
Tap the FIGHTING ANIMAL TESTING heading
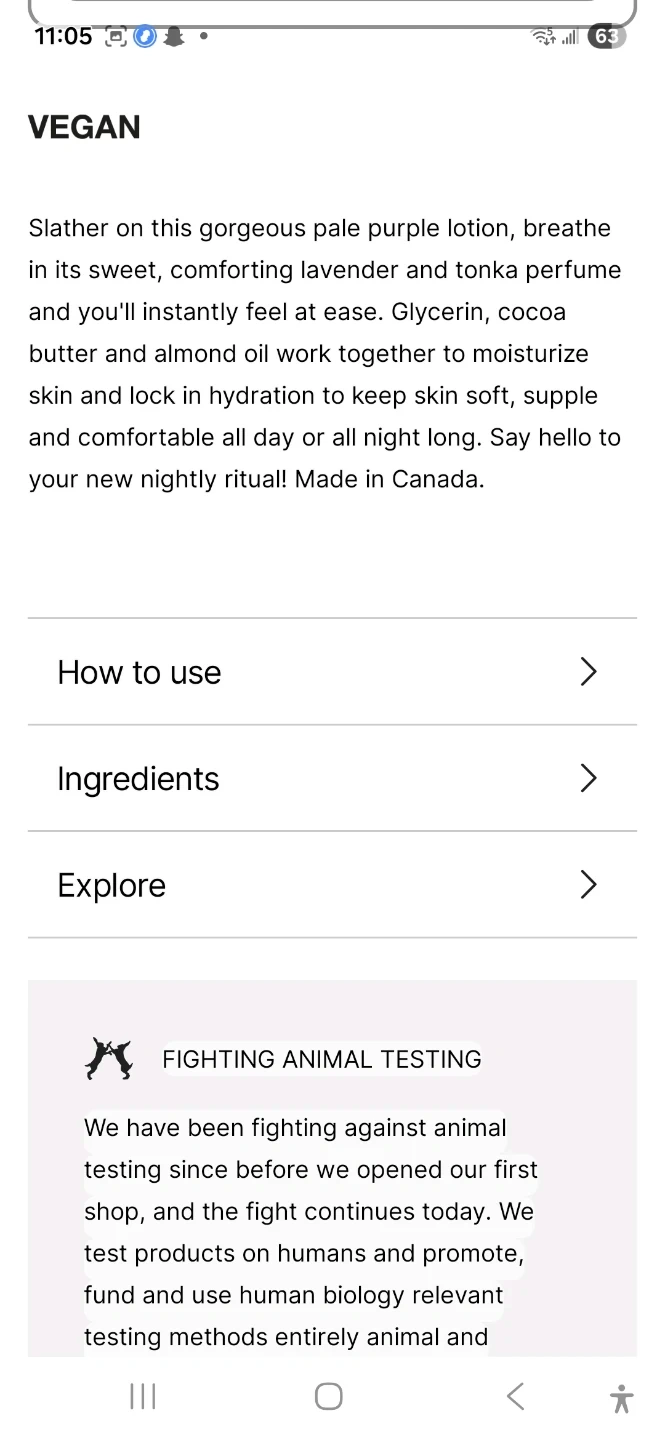pos(321,1059)
